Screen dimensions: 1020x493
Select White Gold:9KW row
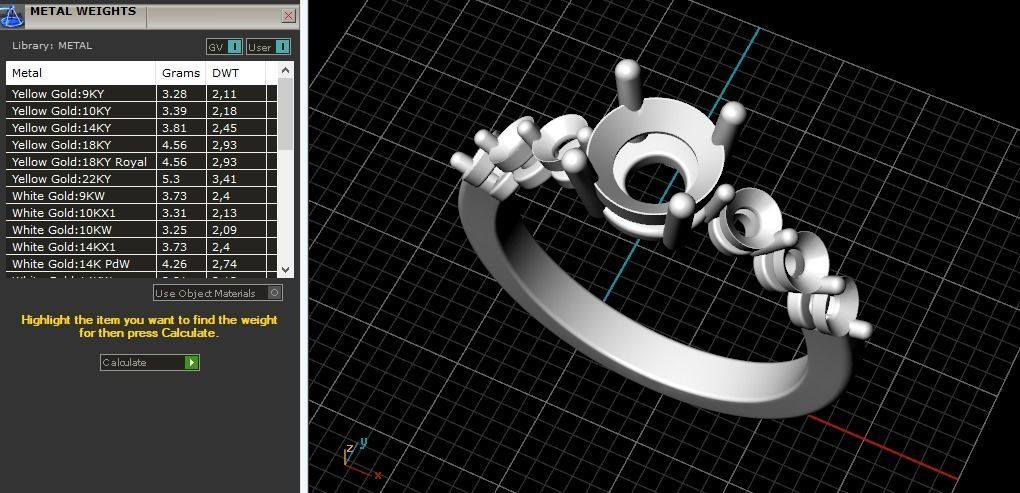pos(141,195)
